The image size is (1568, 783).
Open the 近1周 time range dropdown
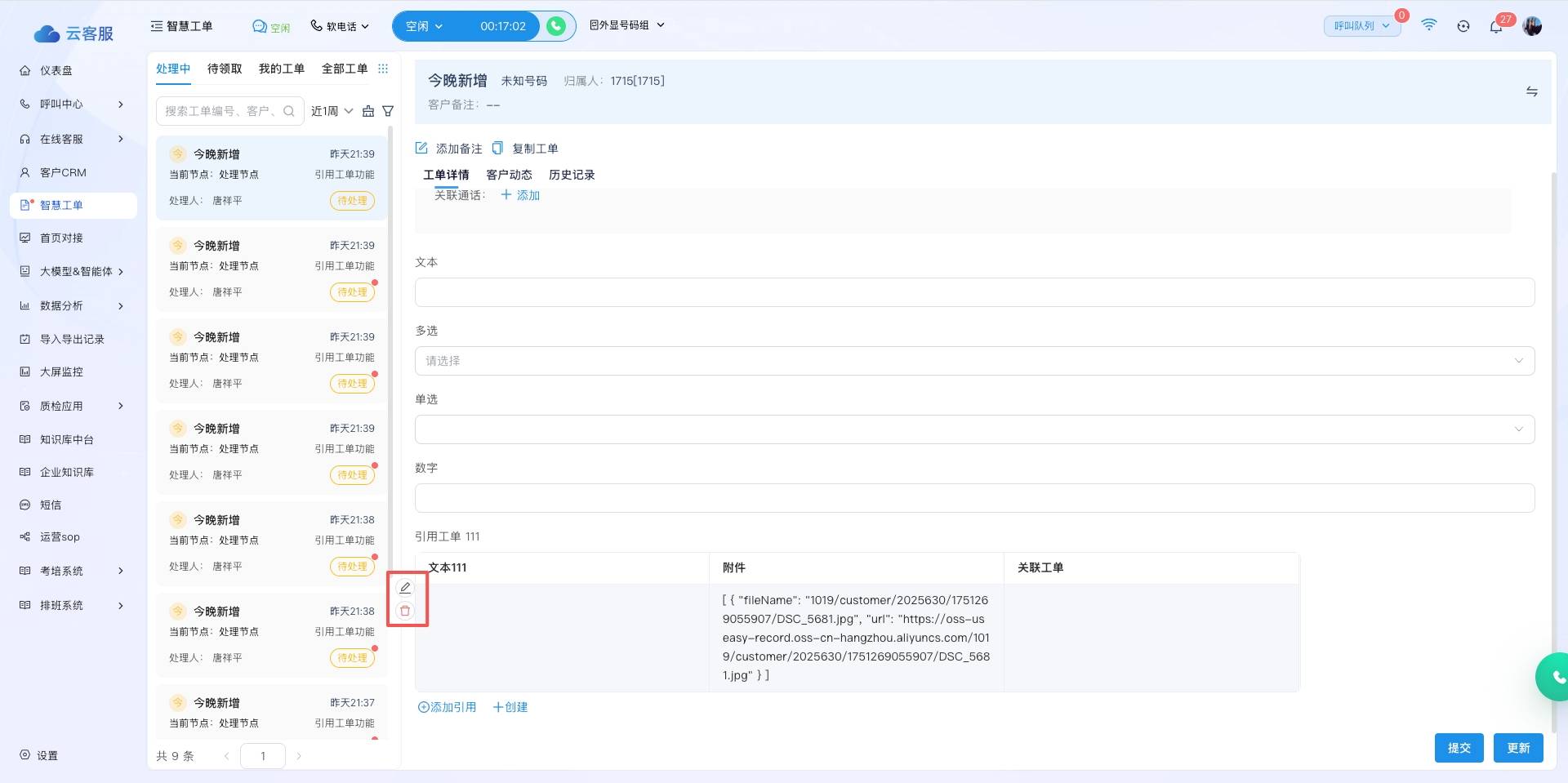(332, 111)
